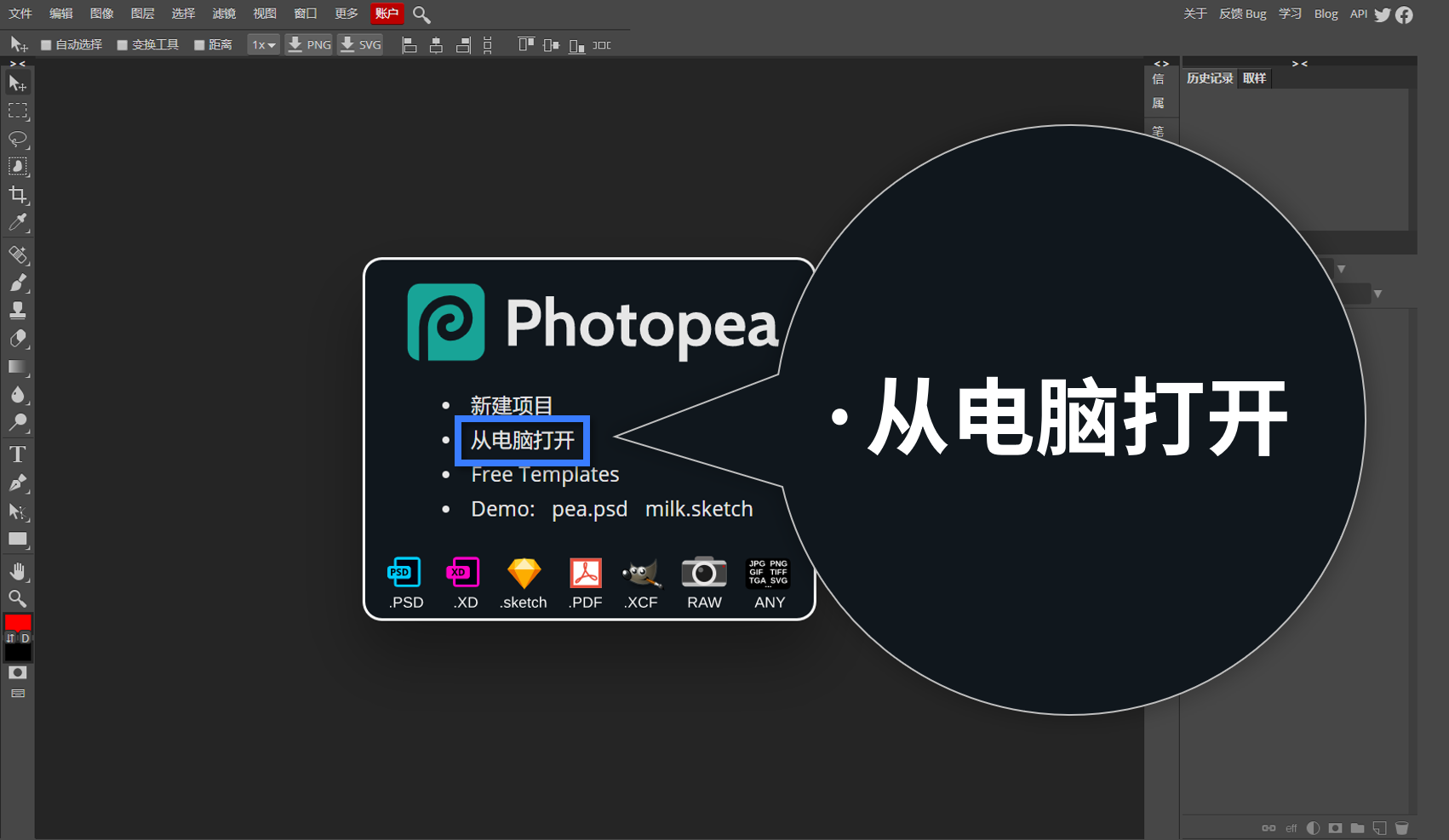Open layer effects 'eff' button
Viewport: 1449px width, 840px height.
[x=1291, y=828]
